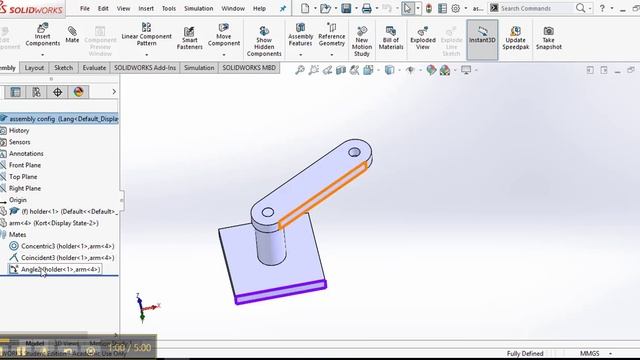The image size is (640, 360).
Task: Switch to SOLIDWORKS MBD tab
Action: tap(249, 68)
